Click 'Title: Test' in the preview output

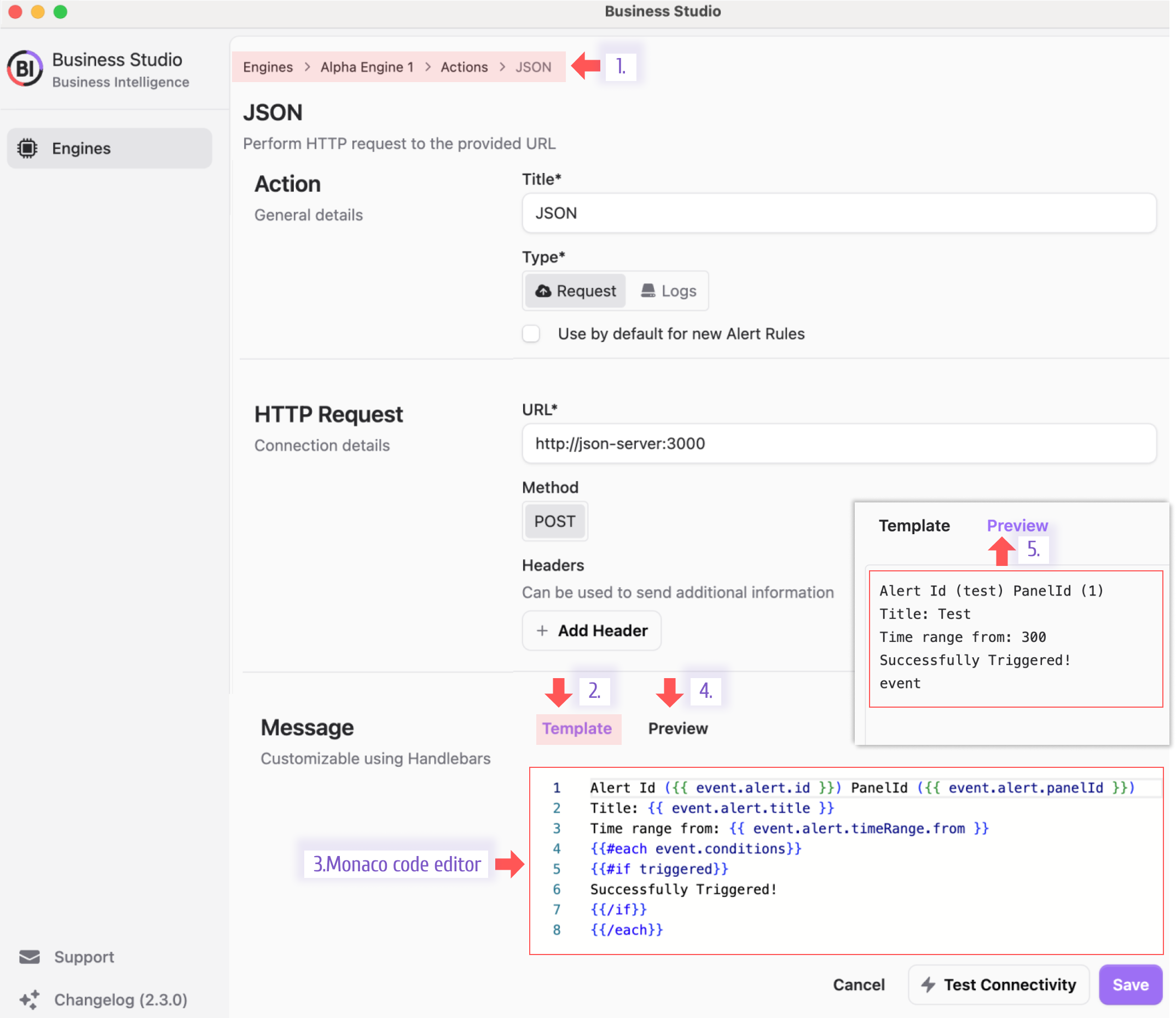point(925,614)
